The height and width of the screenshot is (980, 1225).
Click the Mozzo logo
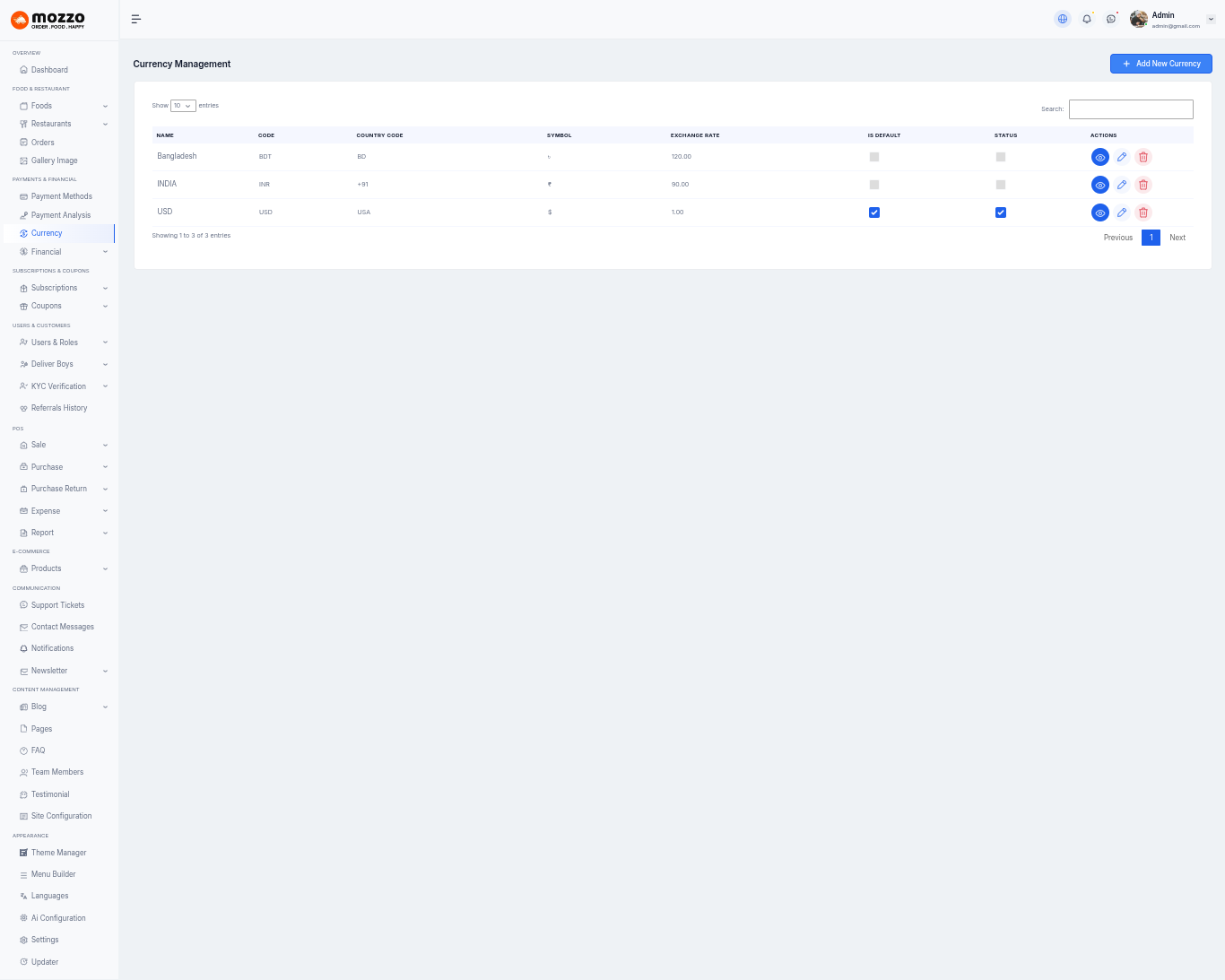point(48,20)
